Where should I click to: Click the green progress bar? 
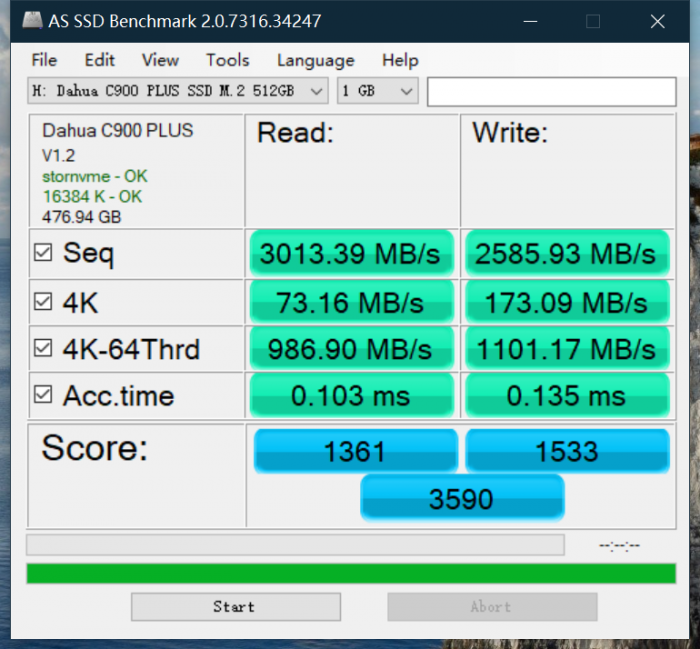coord(350,573)
